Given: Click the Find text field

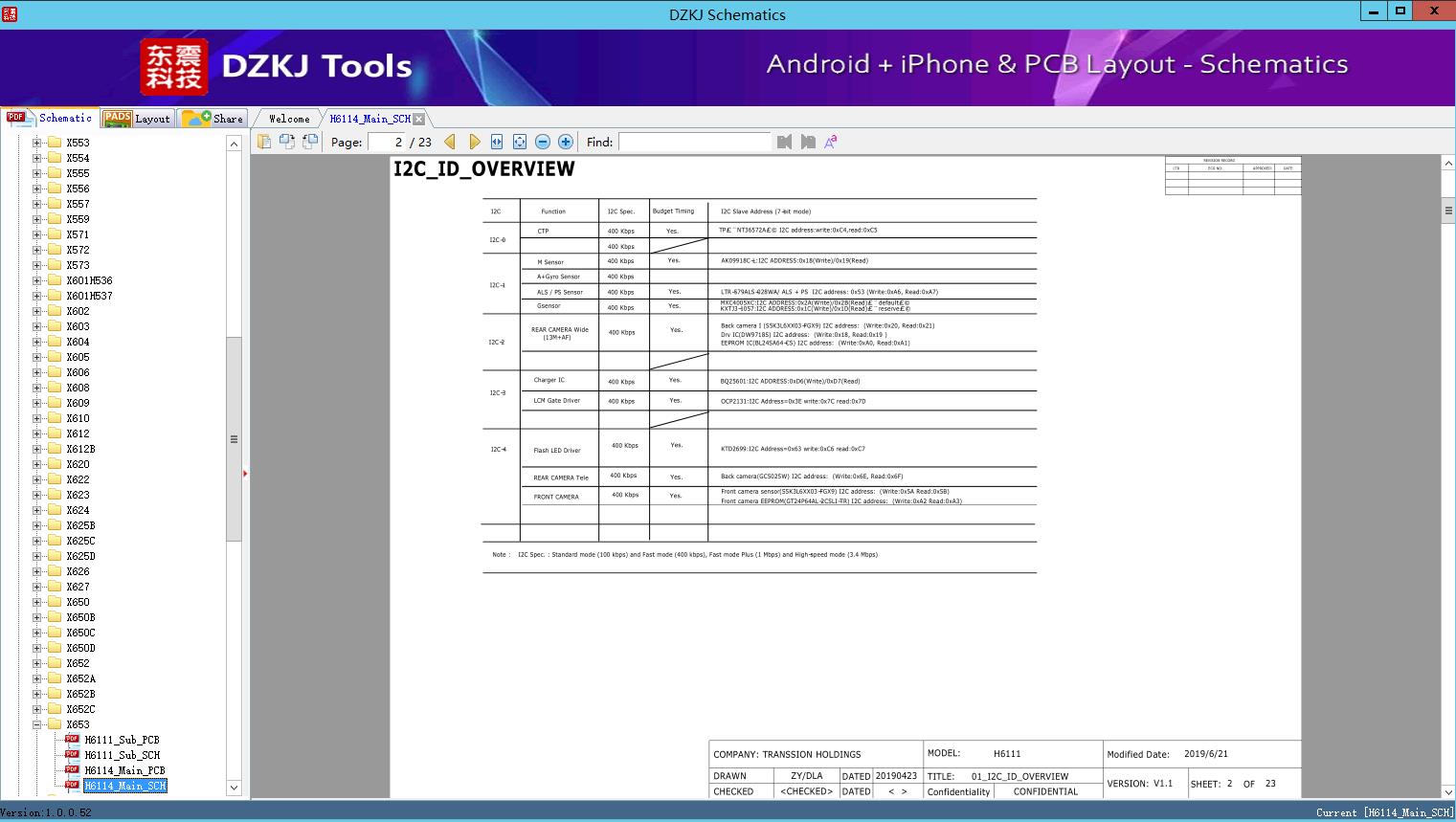Looking at the screenshot, I should pos(694,142).
